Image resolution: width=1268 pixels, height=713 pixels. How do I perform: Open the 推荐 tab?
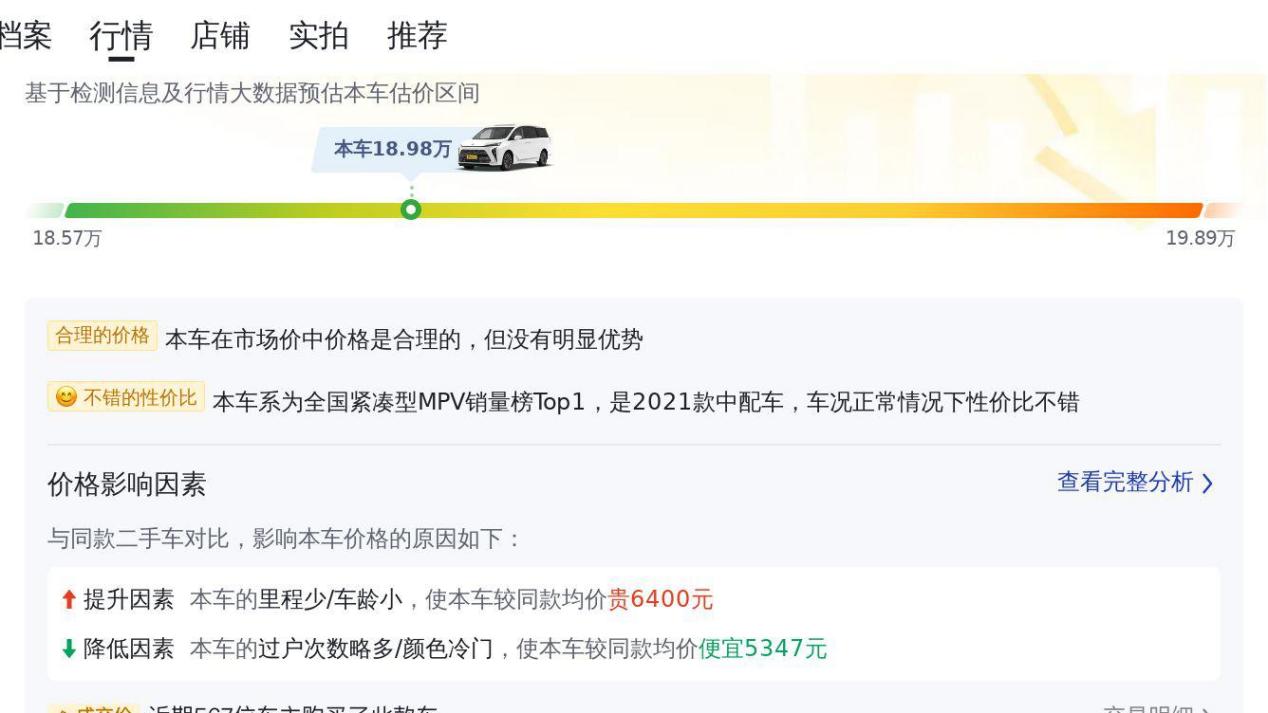417,35
